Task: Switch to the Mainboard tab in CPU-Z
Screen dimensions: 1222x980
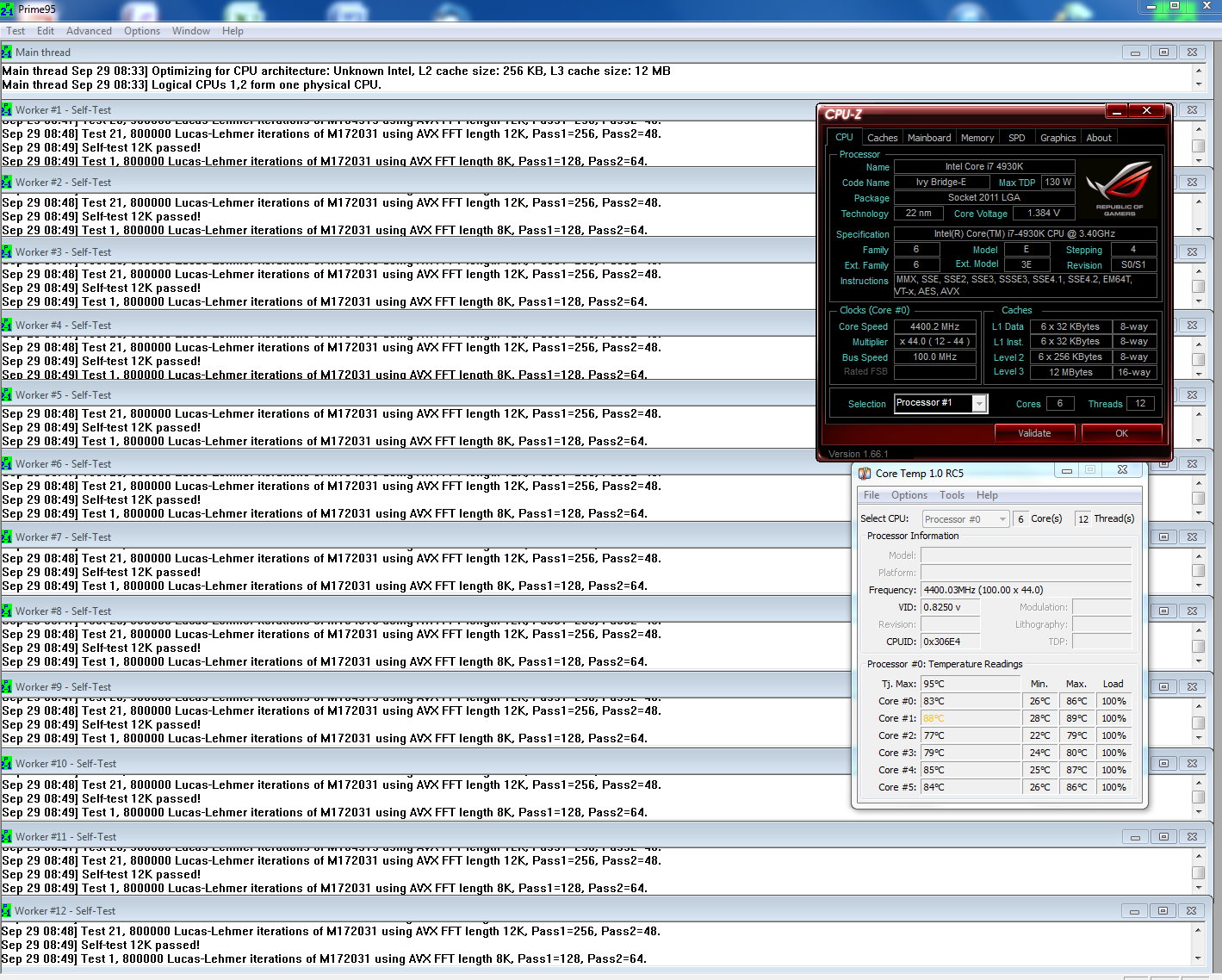Action: tap(929, 138)
